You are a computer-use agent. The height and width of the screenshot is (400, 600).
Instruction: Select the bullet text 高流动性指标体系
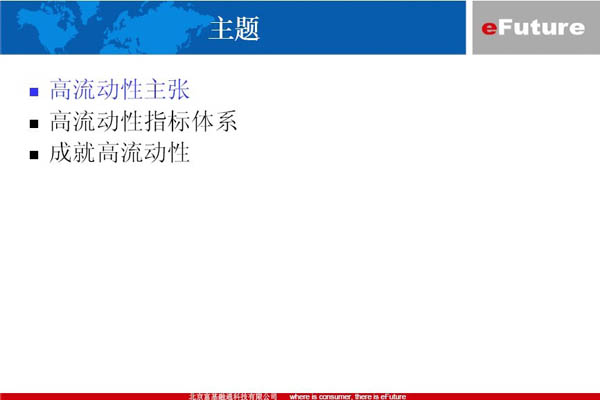143,121
